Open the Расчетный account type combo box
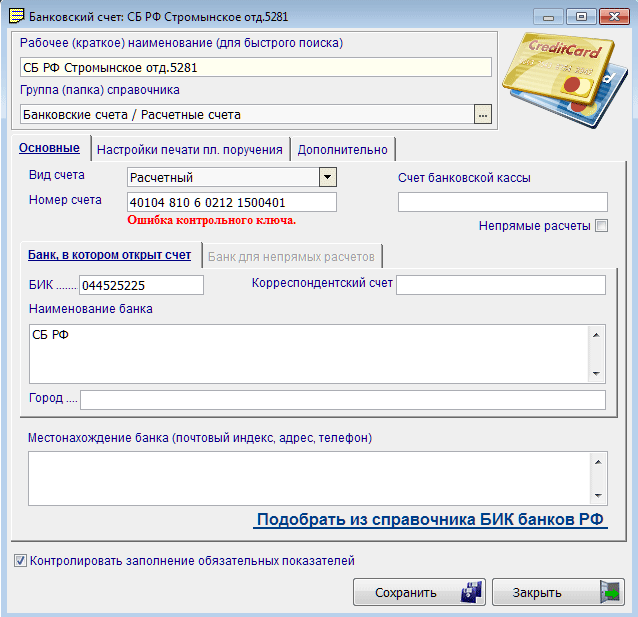Viewport: 638px width, 617px height. [232, 177]
